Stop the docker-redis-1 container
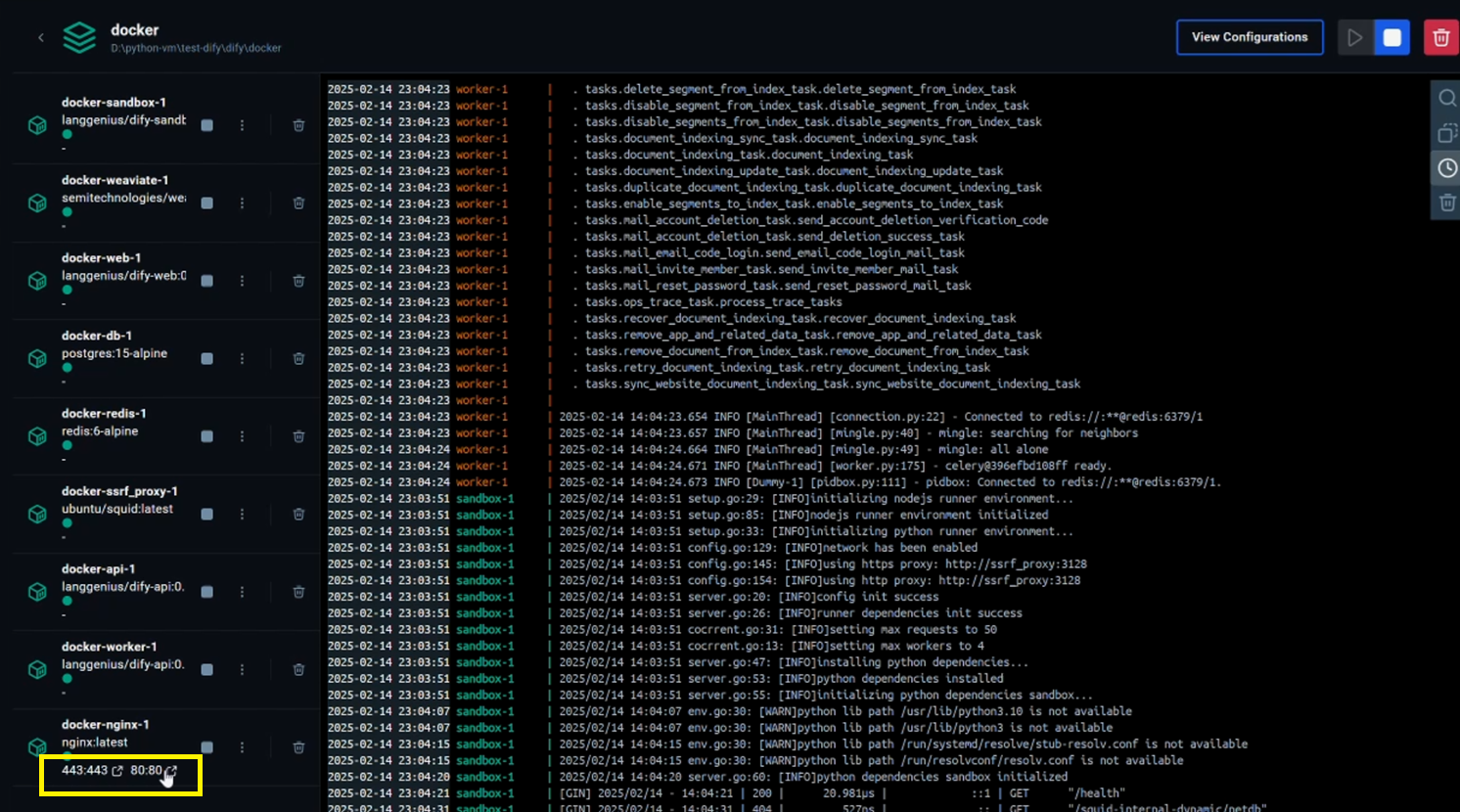This screenshot has height=812, width=1460. pos(206,436)
